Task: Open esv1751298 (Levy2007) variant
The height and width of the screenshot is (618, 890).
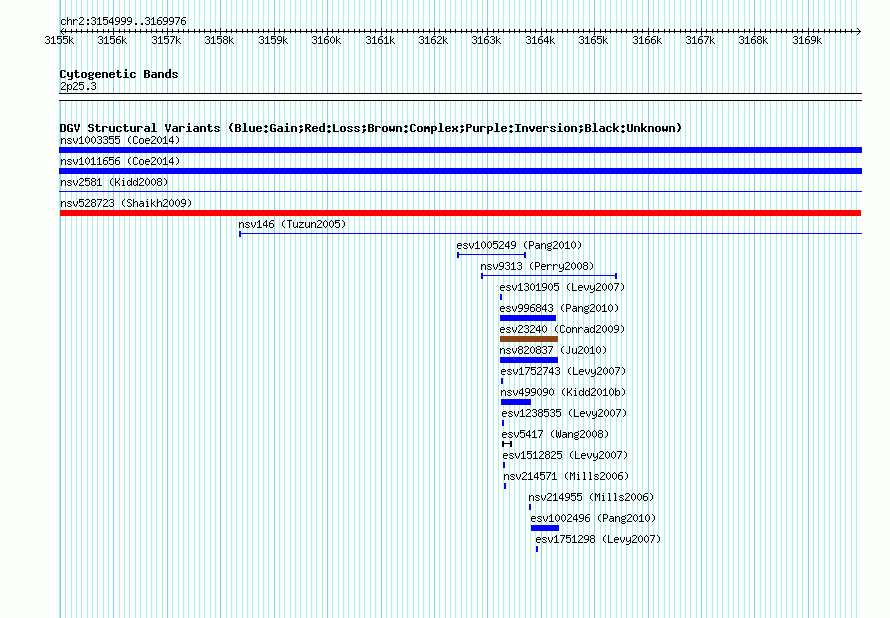Action: (598, 539)
